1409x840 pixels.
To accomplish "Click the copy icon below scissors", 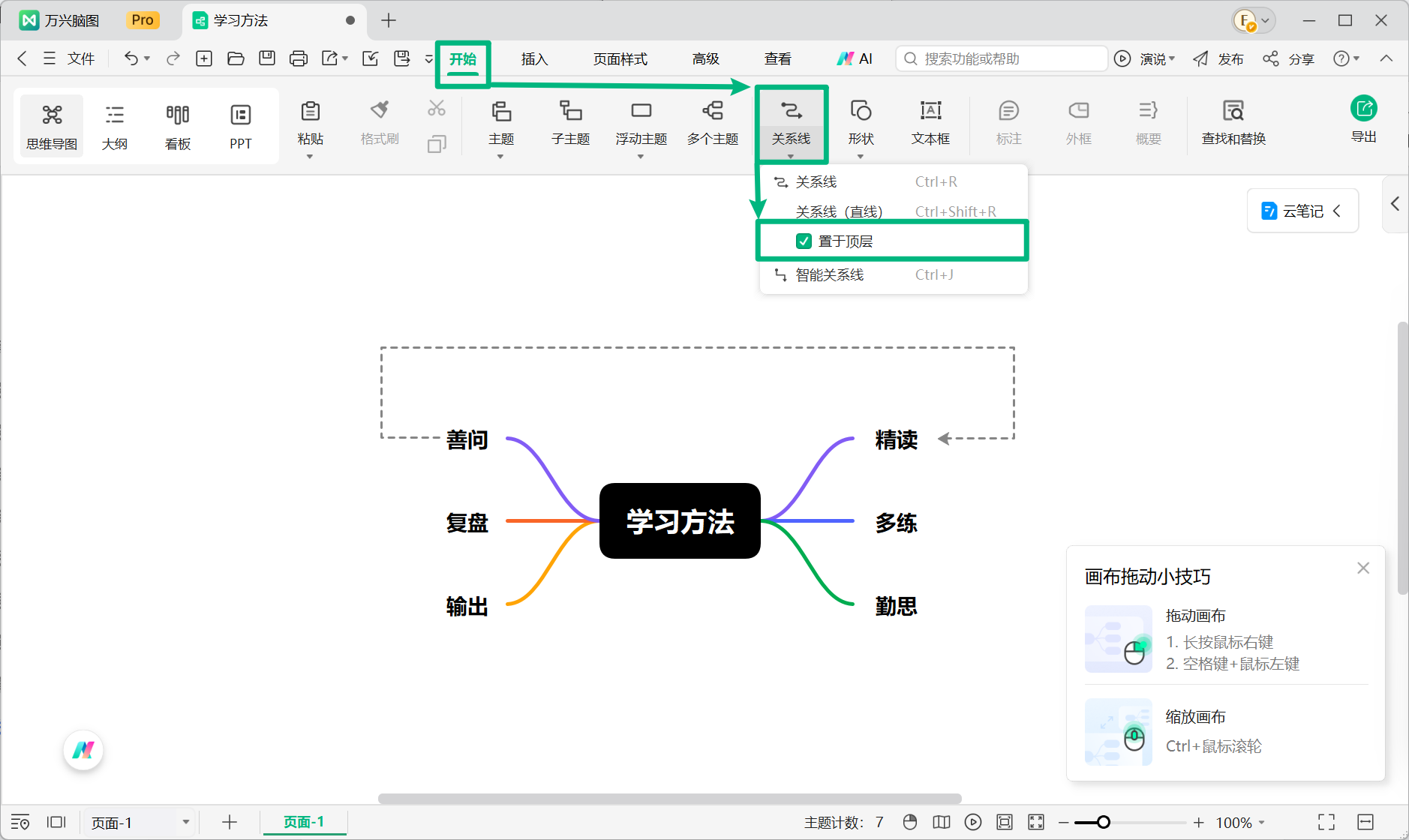I will [437, 143].
